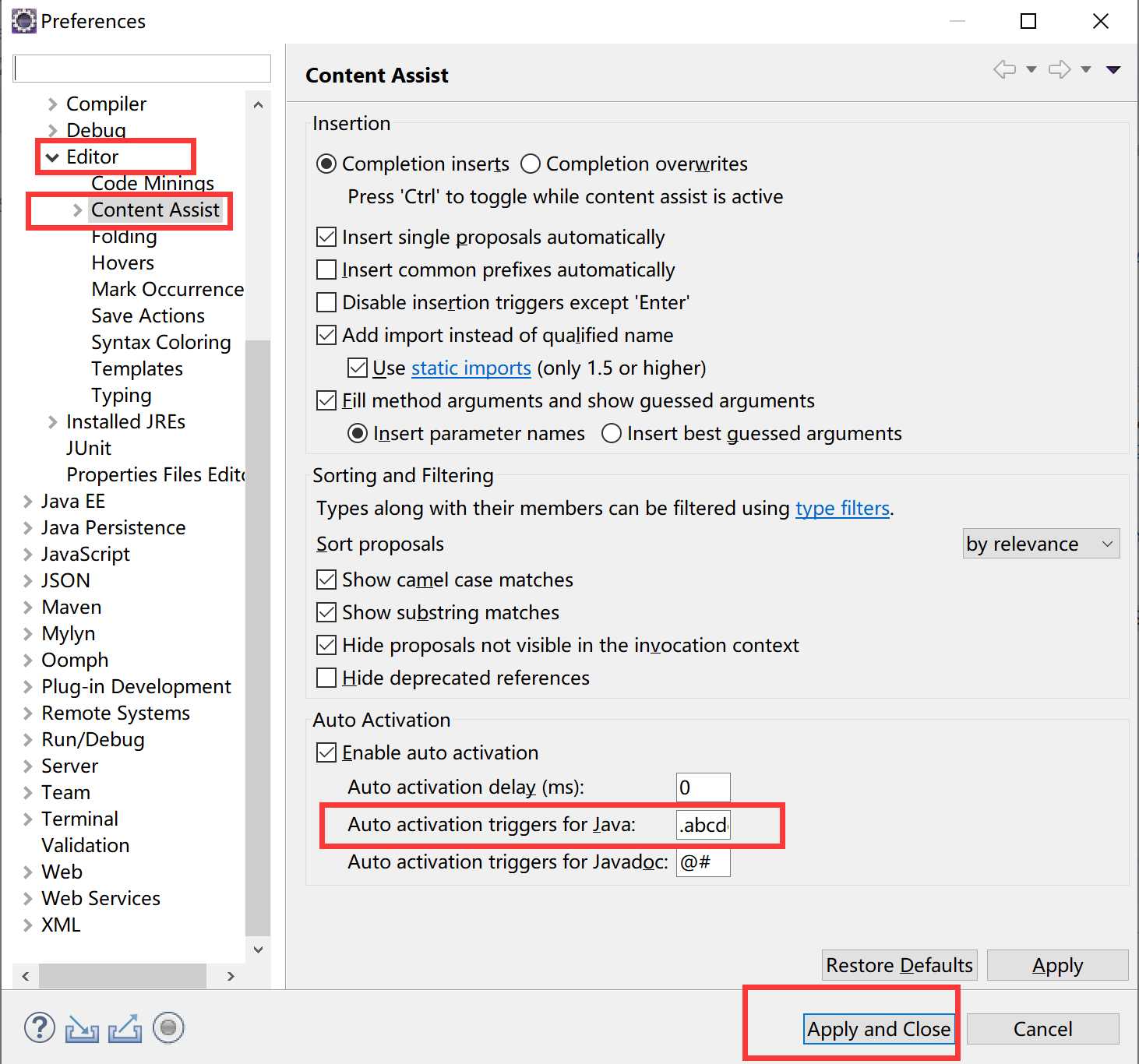Check Hide deprecated references
Image resolution: width=1139 pixels, height=1064 pixels.
[x=326, y=678]
